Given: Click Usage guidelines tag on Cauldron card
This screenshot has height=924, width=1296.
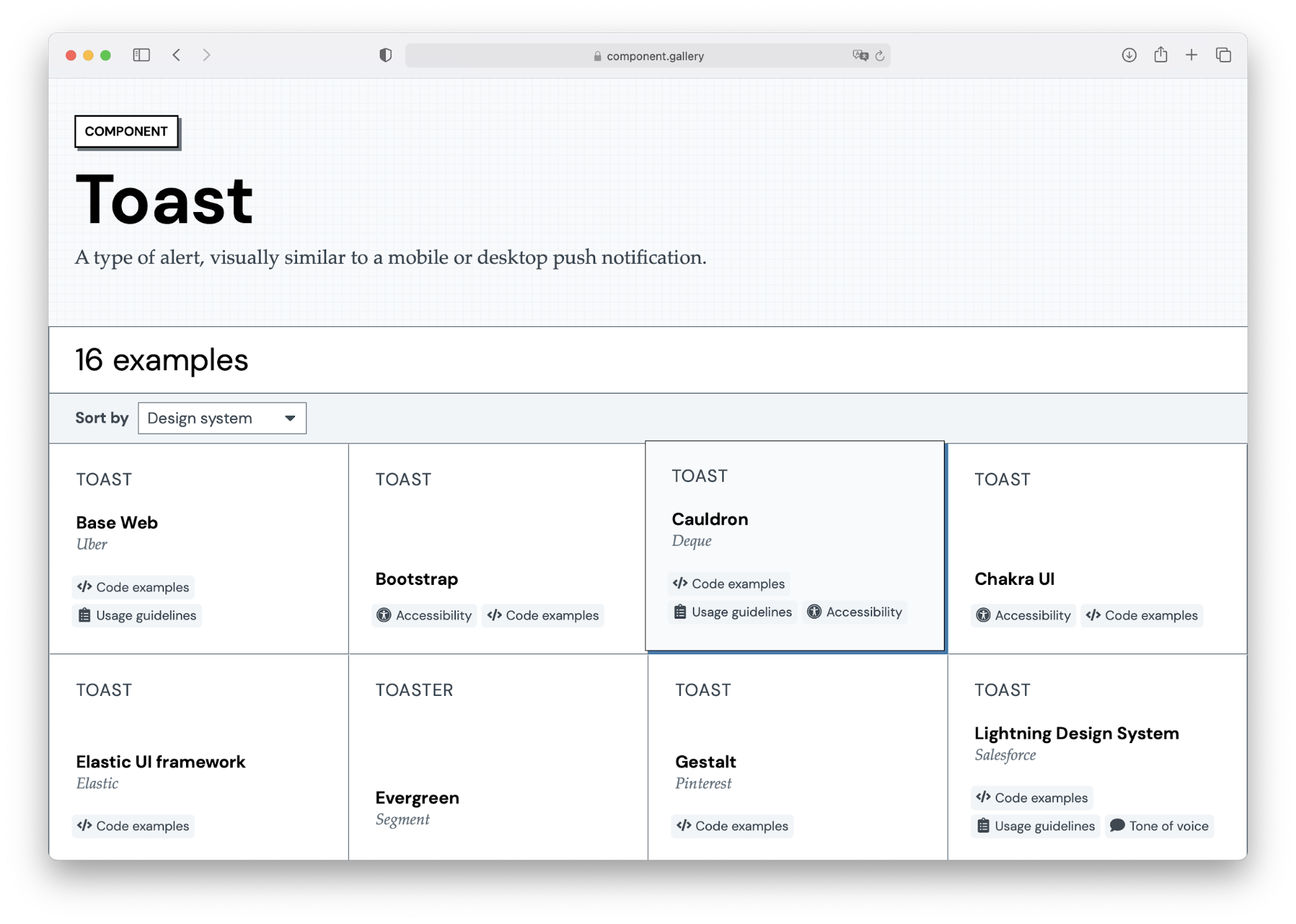Looking at the screenshot, I should (x=733, y=612).
